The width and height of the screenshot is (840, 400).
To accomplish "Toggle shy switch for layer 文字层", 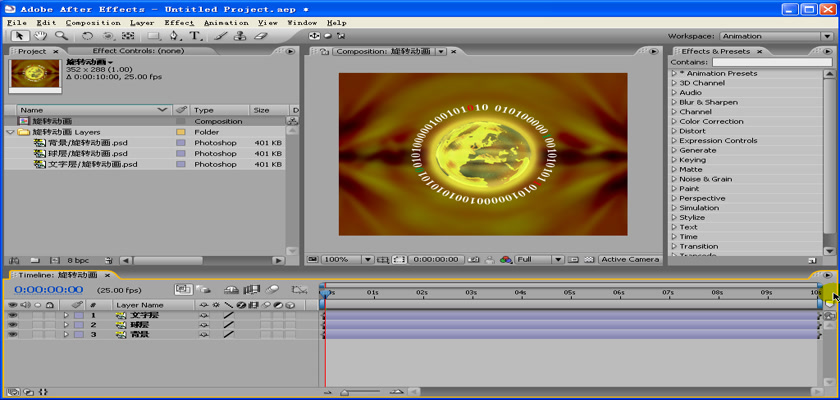I will point(204,315).
